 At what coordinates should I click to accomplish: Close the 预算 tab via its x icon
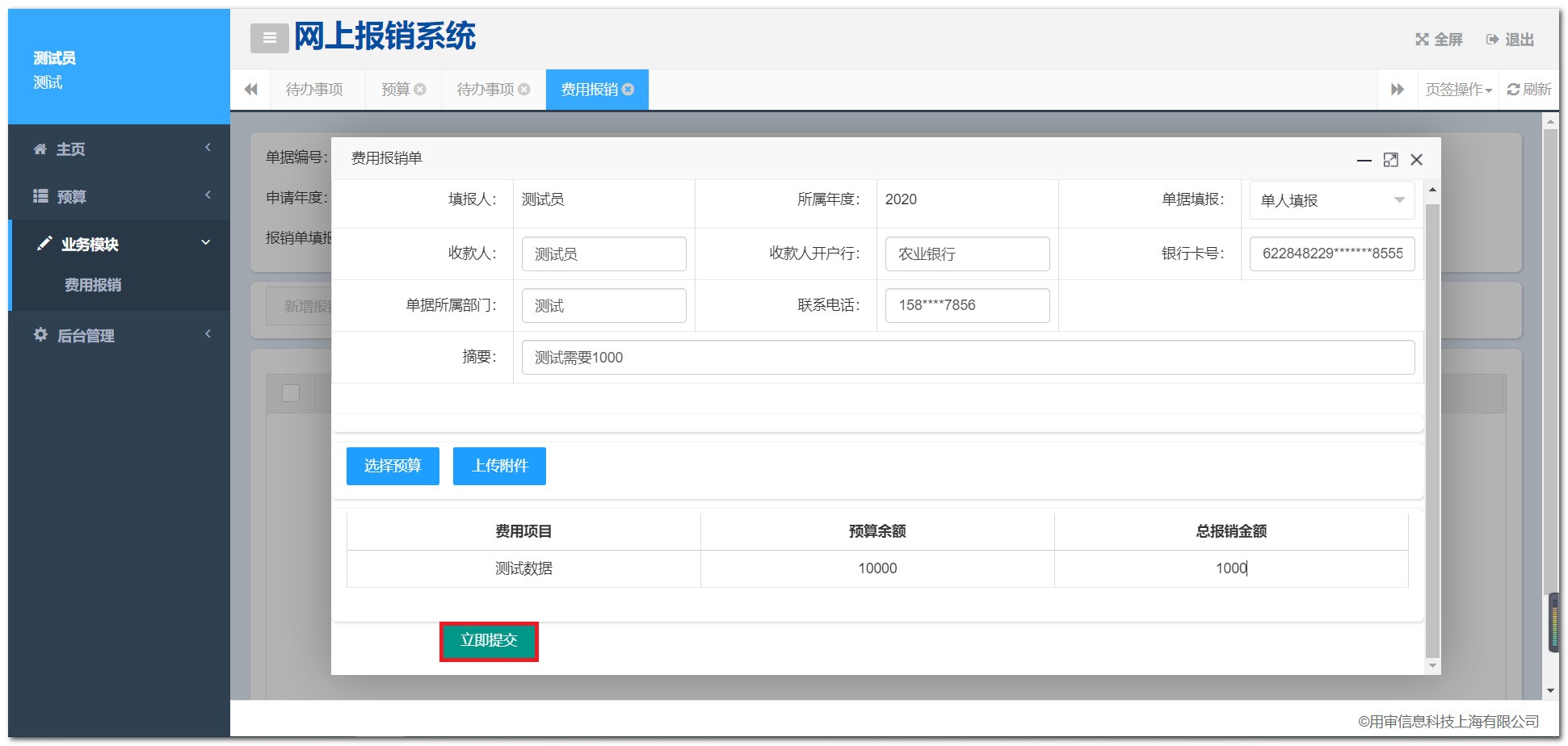point(420,90)
